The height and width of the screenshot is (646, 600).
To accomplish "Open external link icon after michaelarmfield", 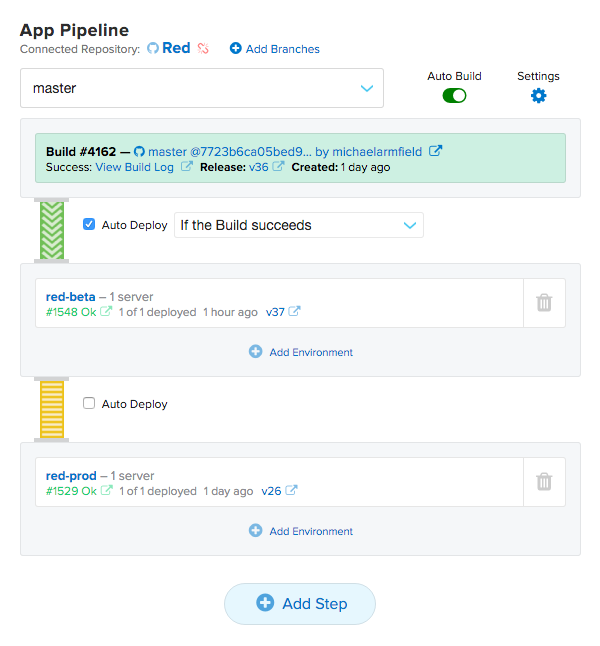I will 435,151.
